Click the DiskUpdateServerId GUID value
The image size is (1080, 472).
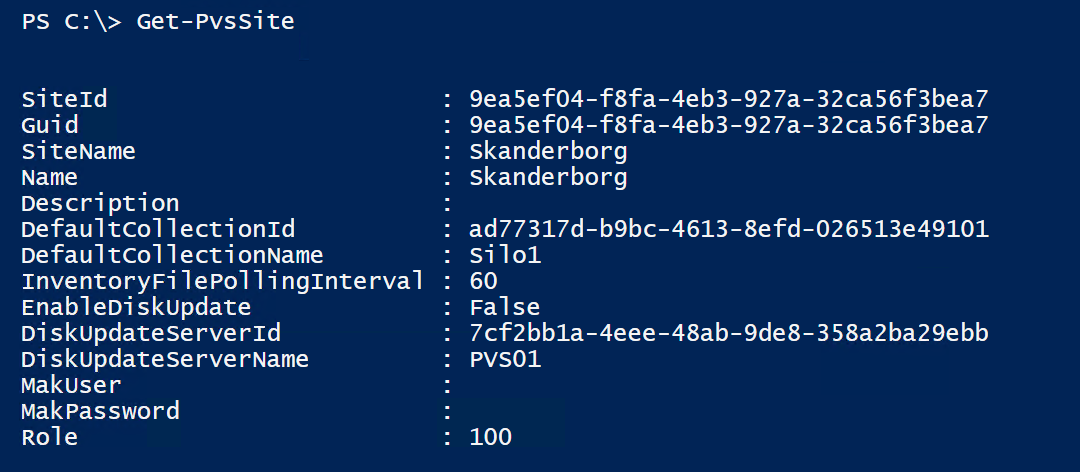[729, 334]
